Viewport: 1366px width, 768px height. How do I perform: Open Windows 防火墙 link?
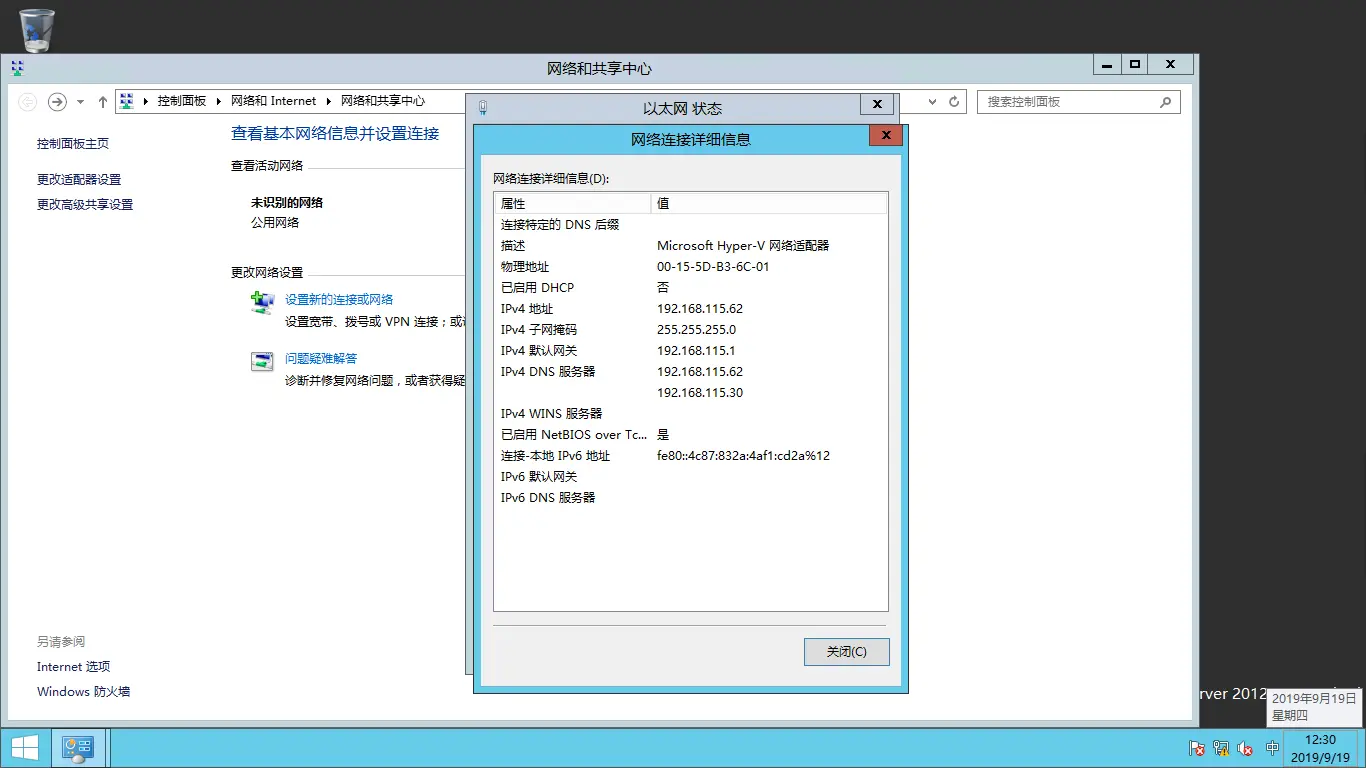point(83,692)
